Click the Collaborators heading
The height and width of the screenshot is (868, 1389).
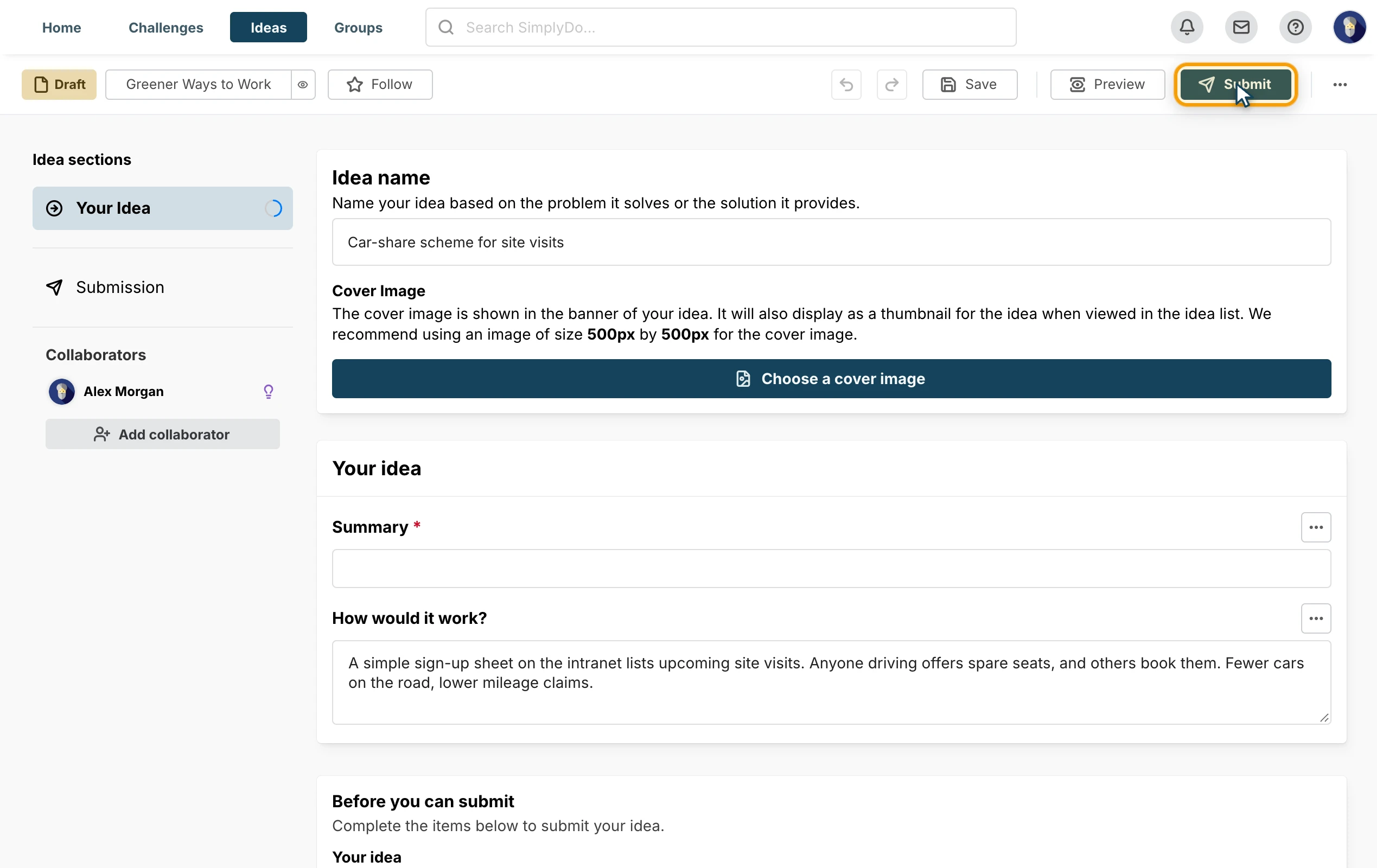[x=95, y=355]
